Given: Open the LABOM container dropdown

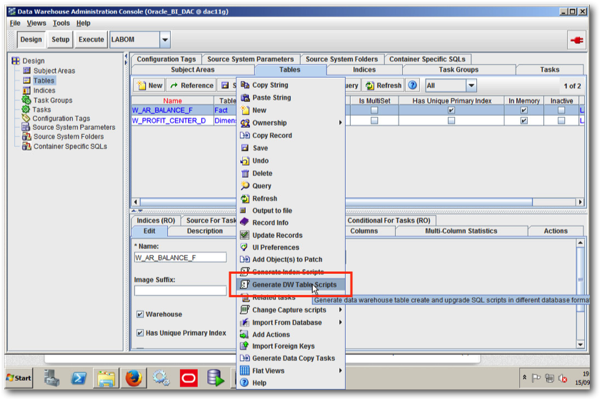Looking at the screenshot, I should pos(165,40).
